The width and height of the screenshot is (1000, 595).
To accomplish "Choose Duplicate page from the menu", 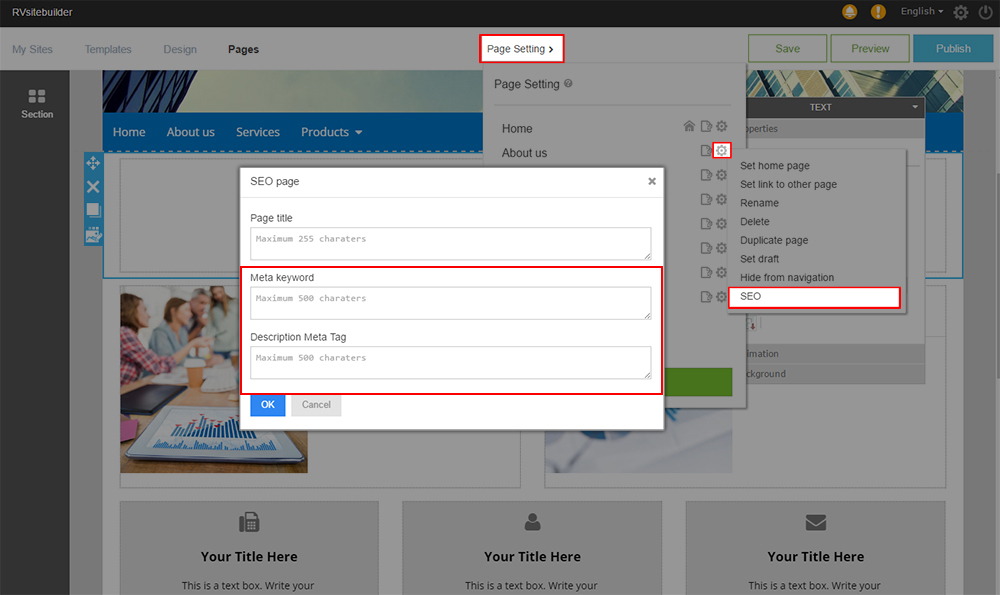I will (x=774, y=240).
